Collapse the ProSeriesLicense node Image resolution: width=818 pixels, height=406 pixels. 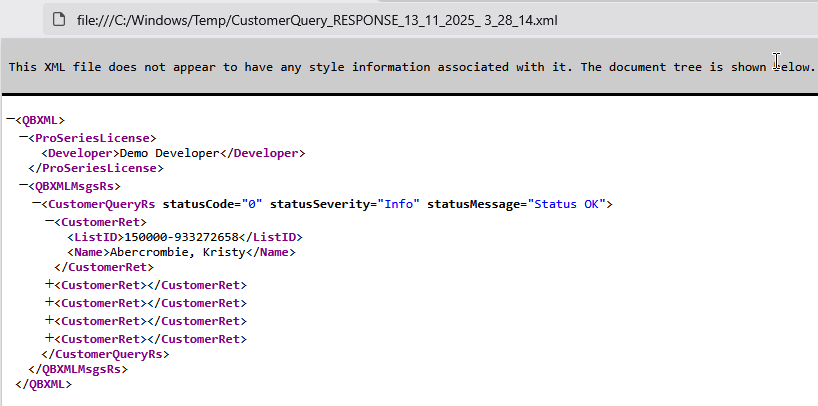[x=23, y=136]
